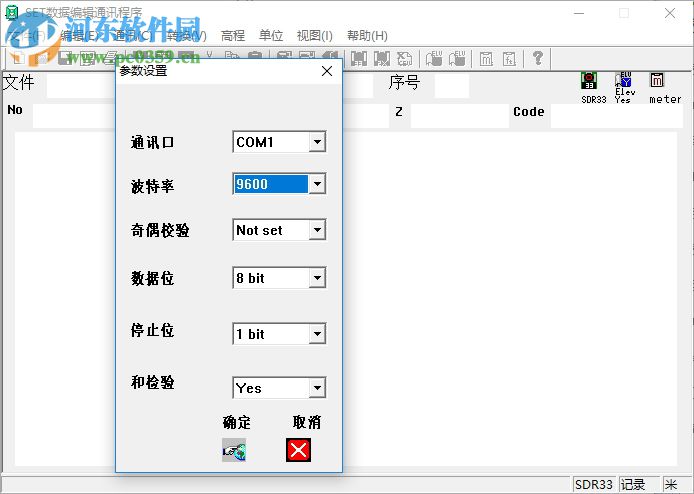The width and height of the screenshot is (694, 494).
Task: Click the 序号 input field
Action: click(451, 85)
